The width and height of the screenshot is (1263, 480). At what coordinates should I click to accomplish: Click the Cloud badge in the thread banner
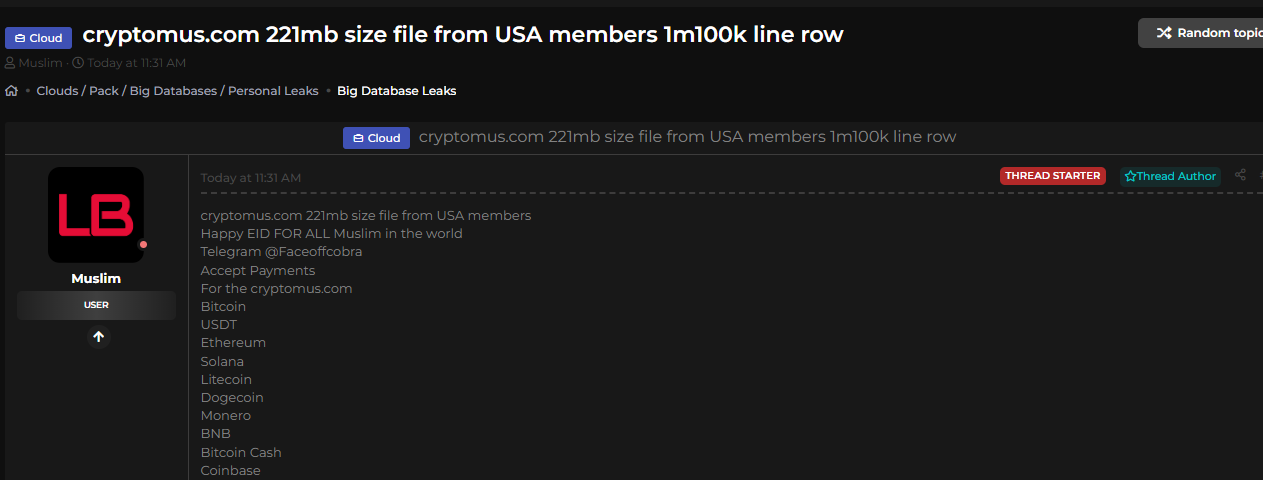[x=376, y=138]
